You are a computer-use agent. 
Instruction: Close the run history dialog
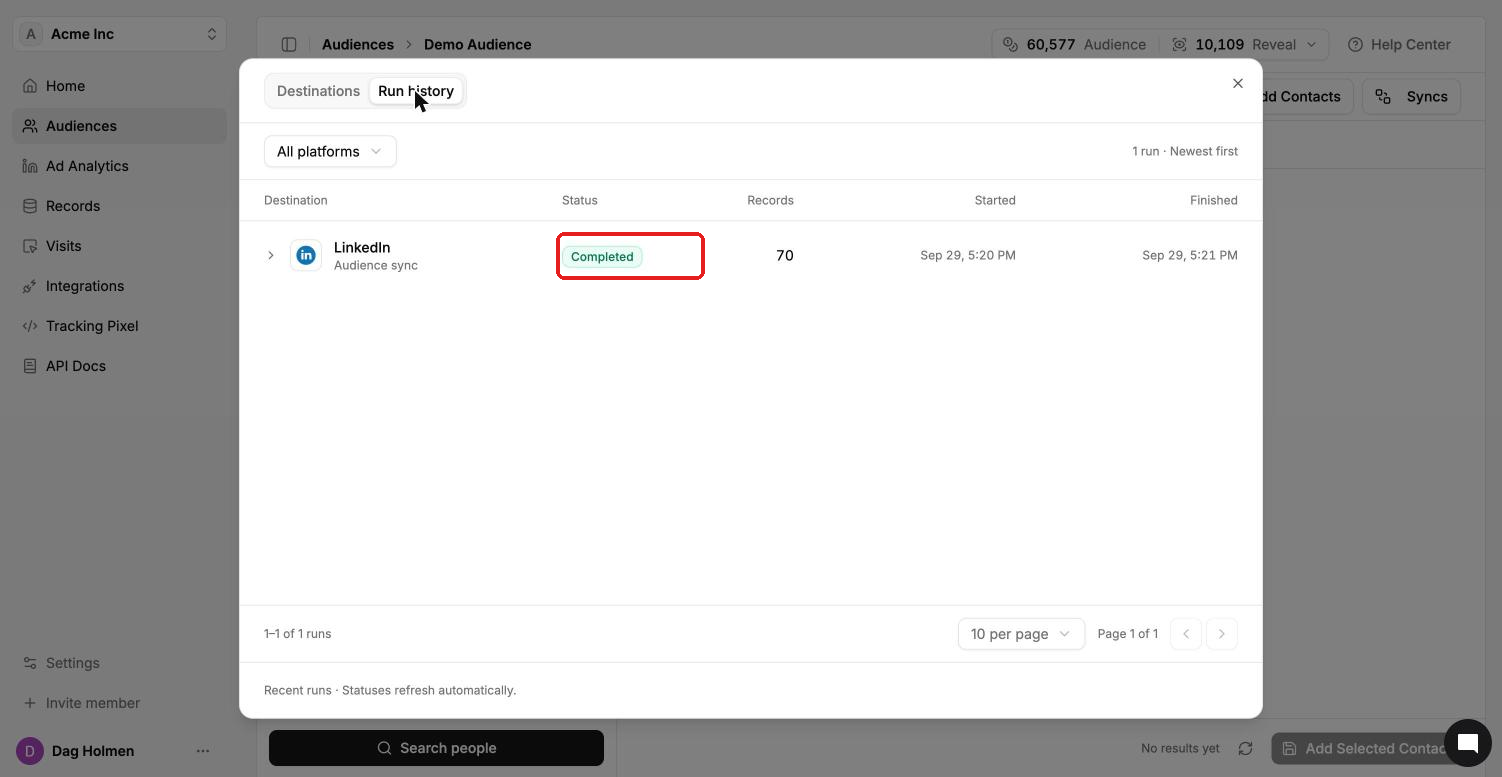1238,83
